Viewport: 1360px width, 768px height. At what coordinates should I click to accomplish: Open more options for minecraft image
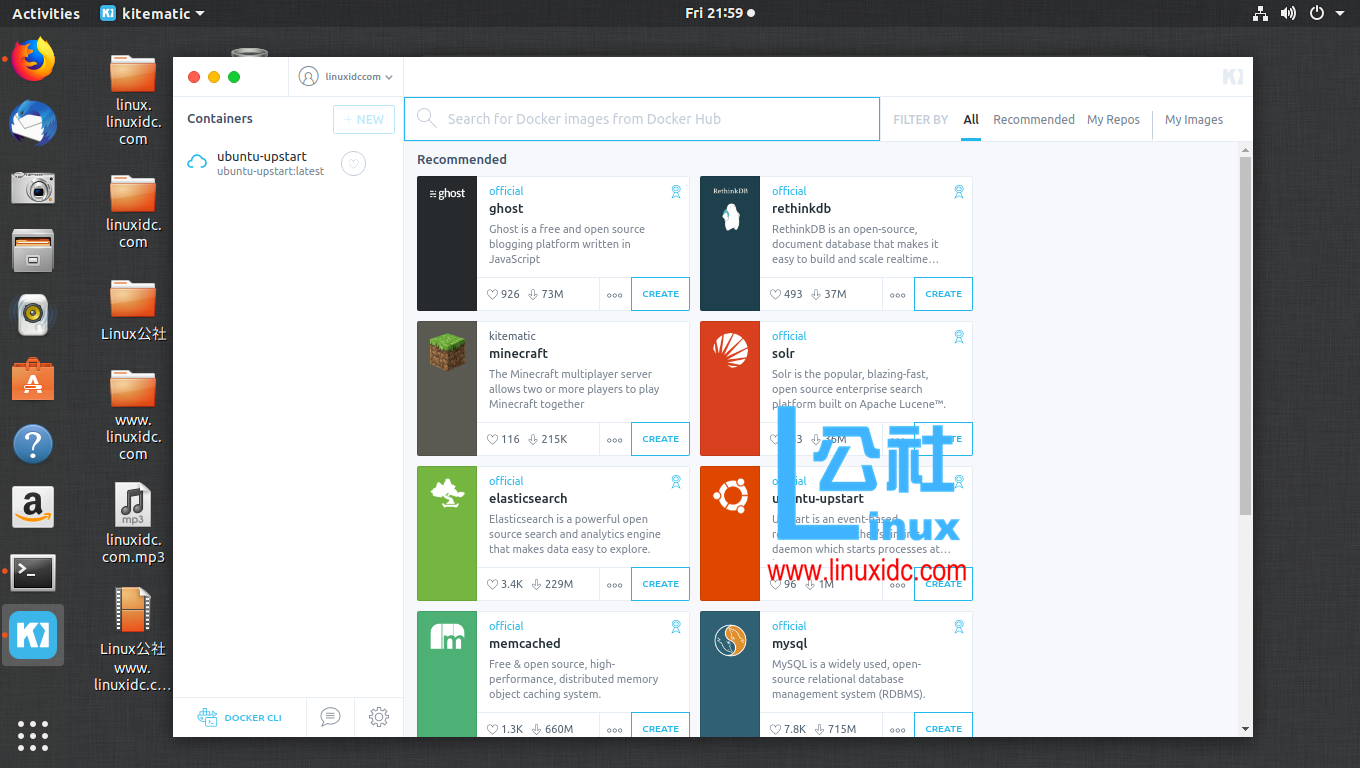pyautogui.click(x=615, y=440)
